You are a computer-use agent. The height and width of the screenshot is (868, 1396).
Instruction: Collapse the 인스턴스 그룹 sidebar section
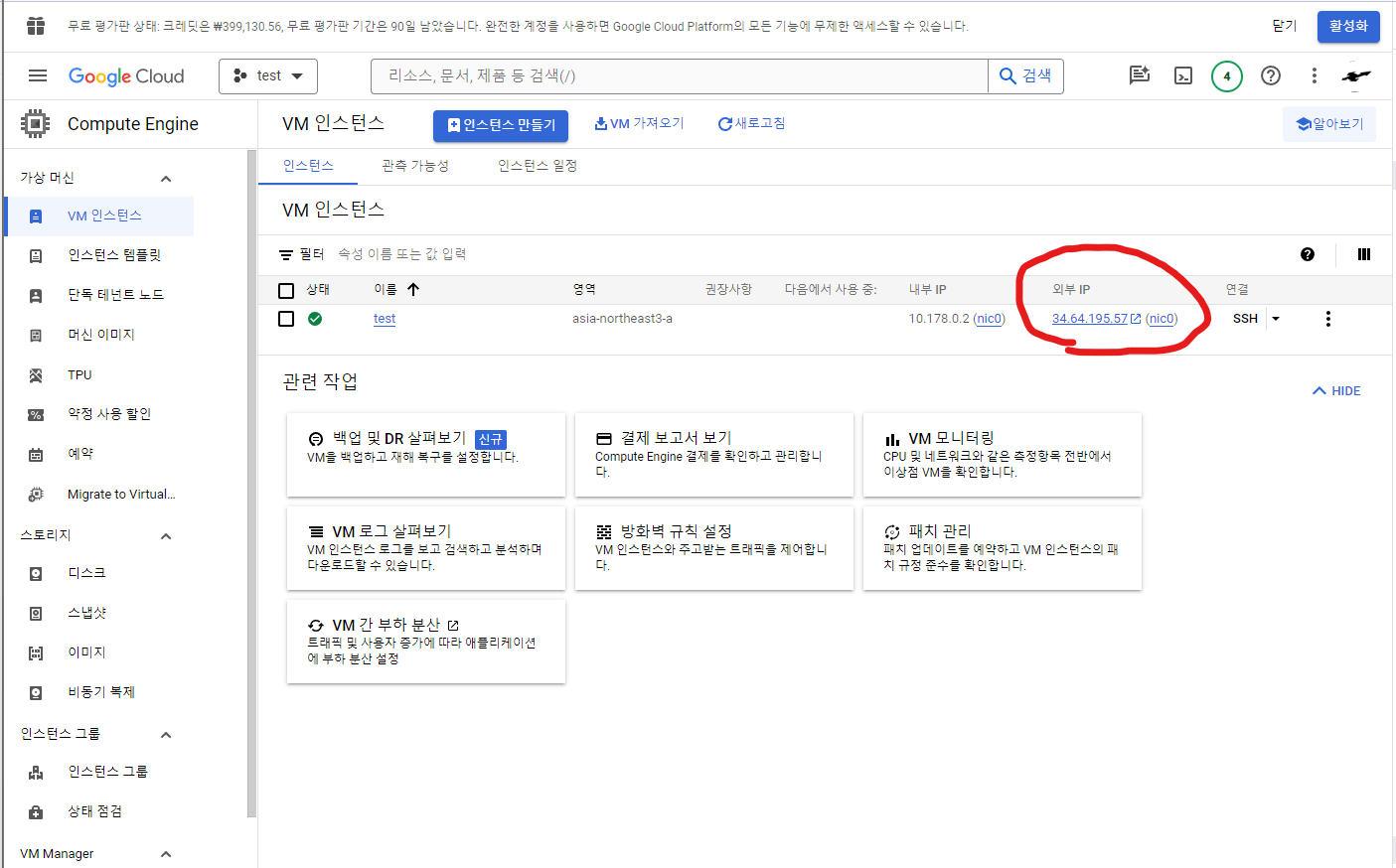point(166,735)
